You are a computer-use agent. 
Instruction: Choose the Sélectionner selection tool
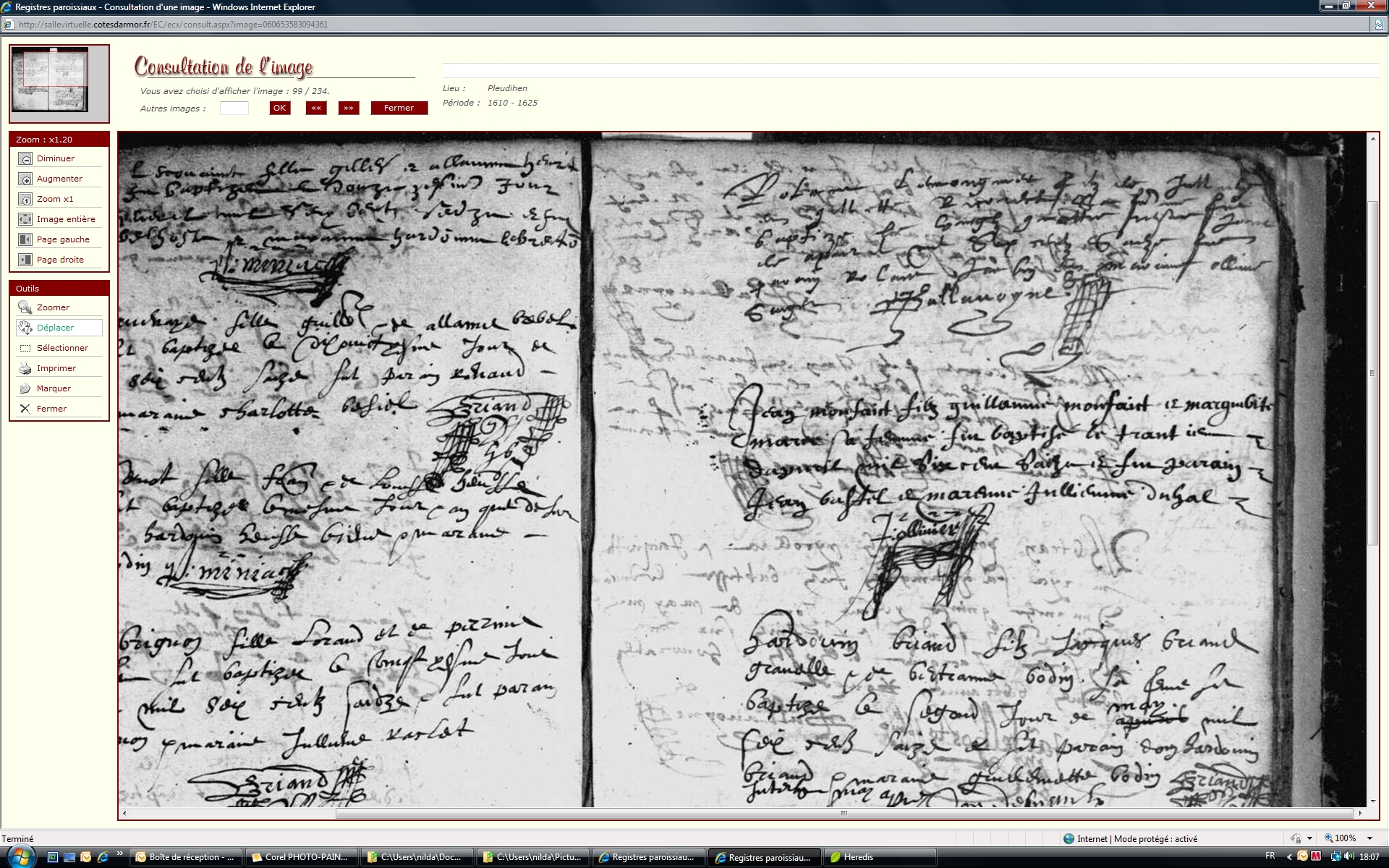tap(25, 349)
